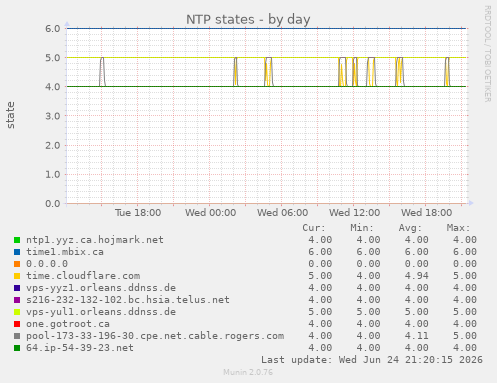Click the Wed 12:00 x-axis label

coord(355,213)
